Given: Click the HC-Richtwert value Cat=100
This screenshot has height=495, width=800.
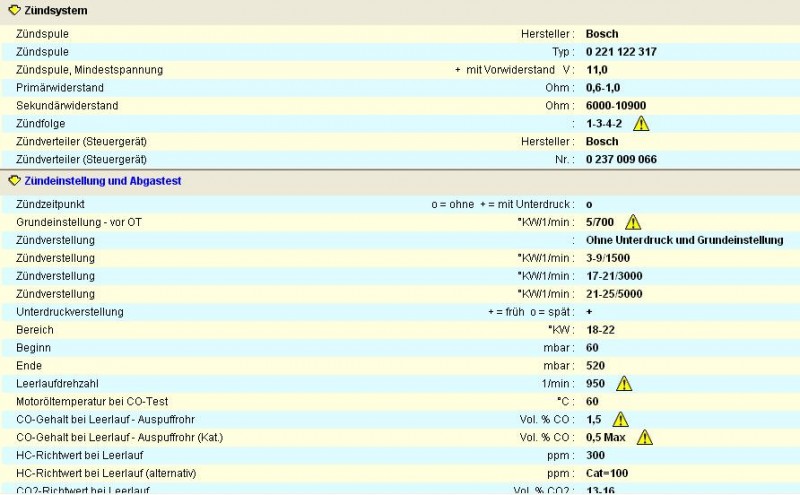Looking at the screenshot, I should point(608,473).
